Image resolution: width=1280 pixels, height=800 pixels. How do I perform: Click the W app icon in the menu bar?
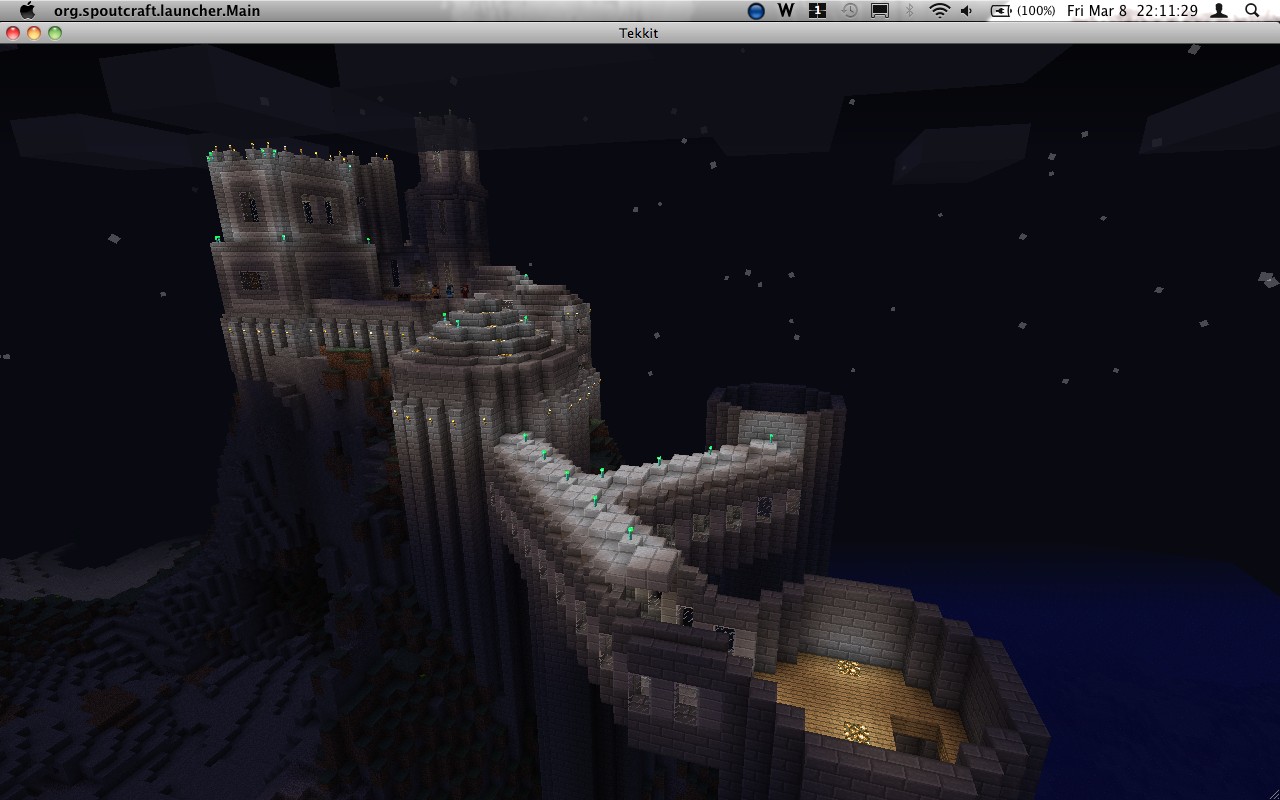(x=785, y=11)
